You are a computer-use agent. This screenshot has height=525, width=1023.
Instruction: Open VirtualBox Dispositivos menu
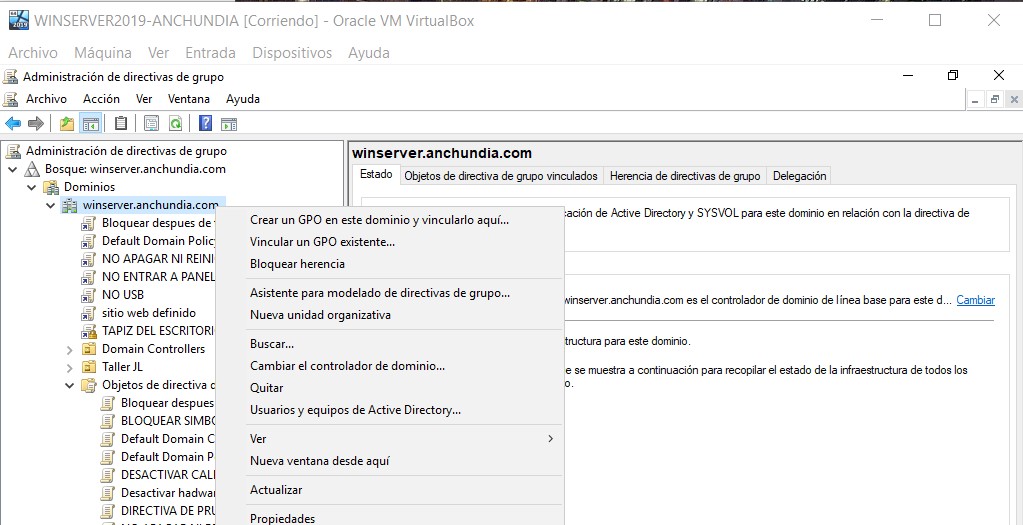tap(292, 53)
